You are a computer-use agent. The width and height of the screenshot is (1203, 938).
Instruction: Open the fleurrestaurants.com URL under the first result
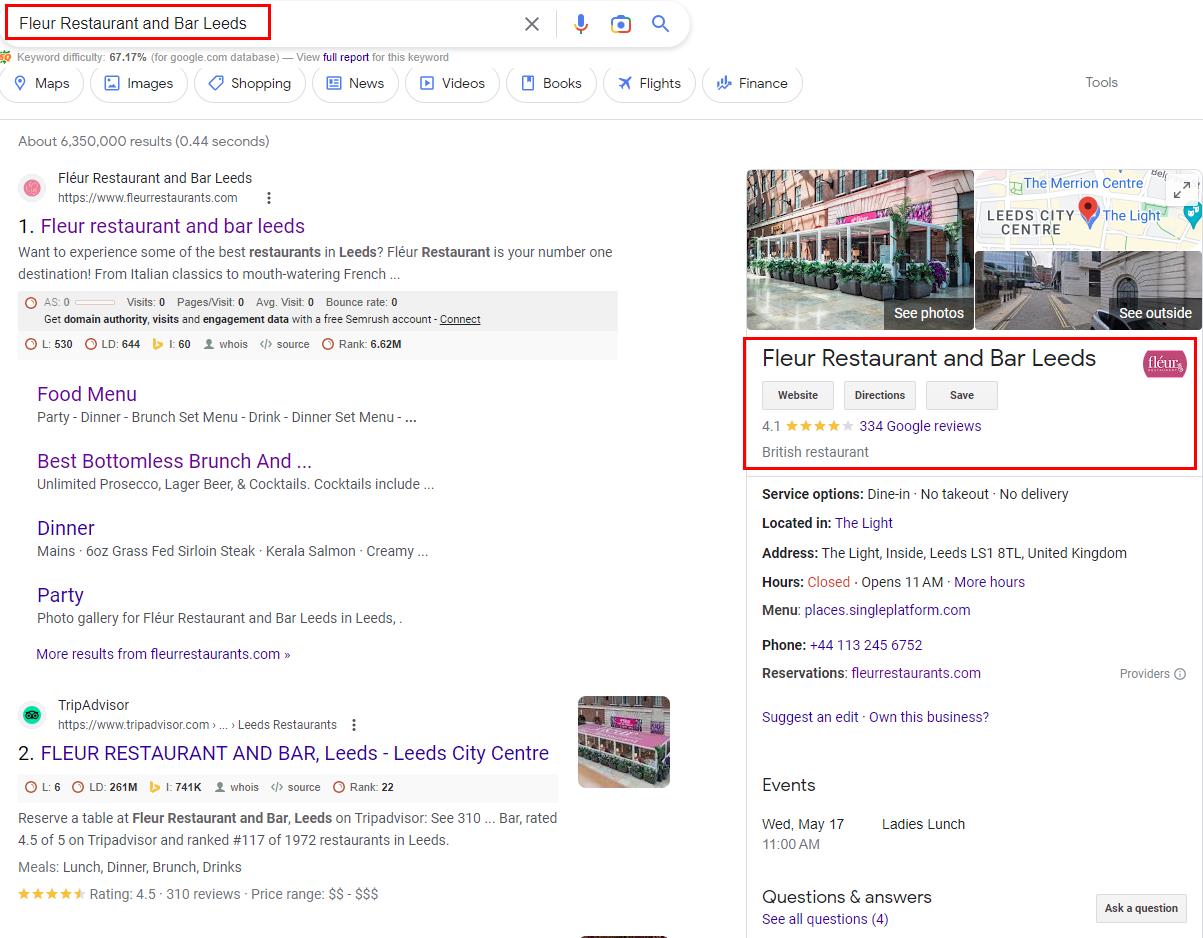(148, 198)
